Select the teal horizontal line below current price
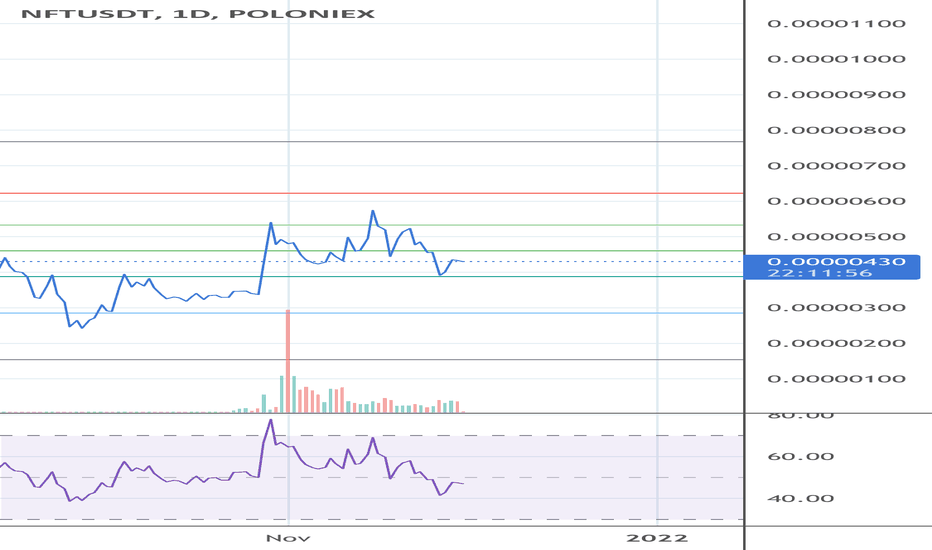Screen dimensions: 932x550 pyautogui.click(x=371, y=276)
